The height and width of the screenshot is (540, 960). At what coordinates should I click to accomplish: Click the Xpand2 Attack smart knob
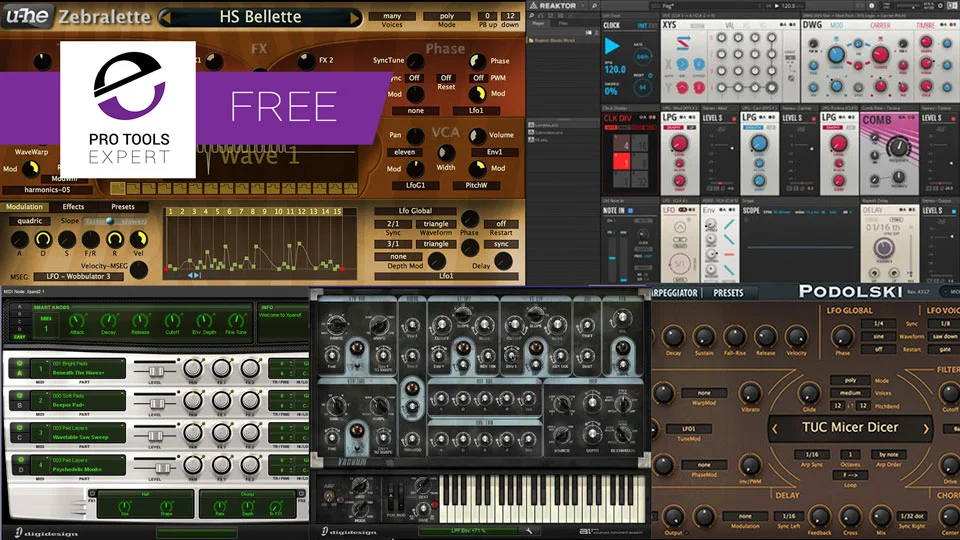77,320
